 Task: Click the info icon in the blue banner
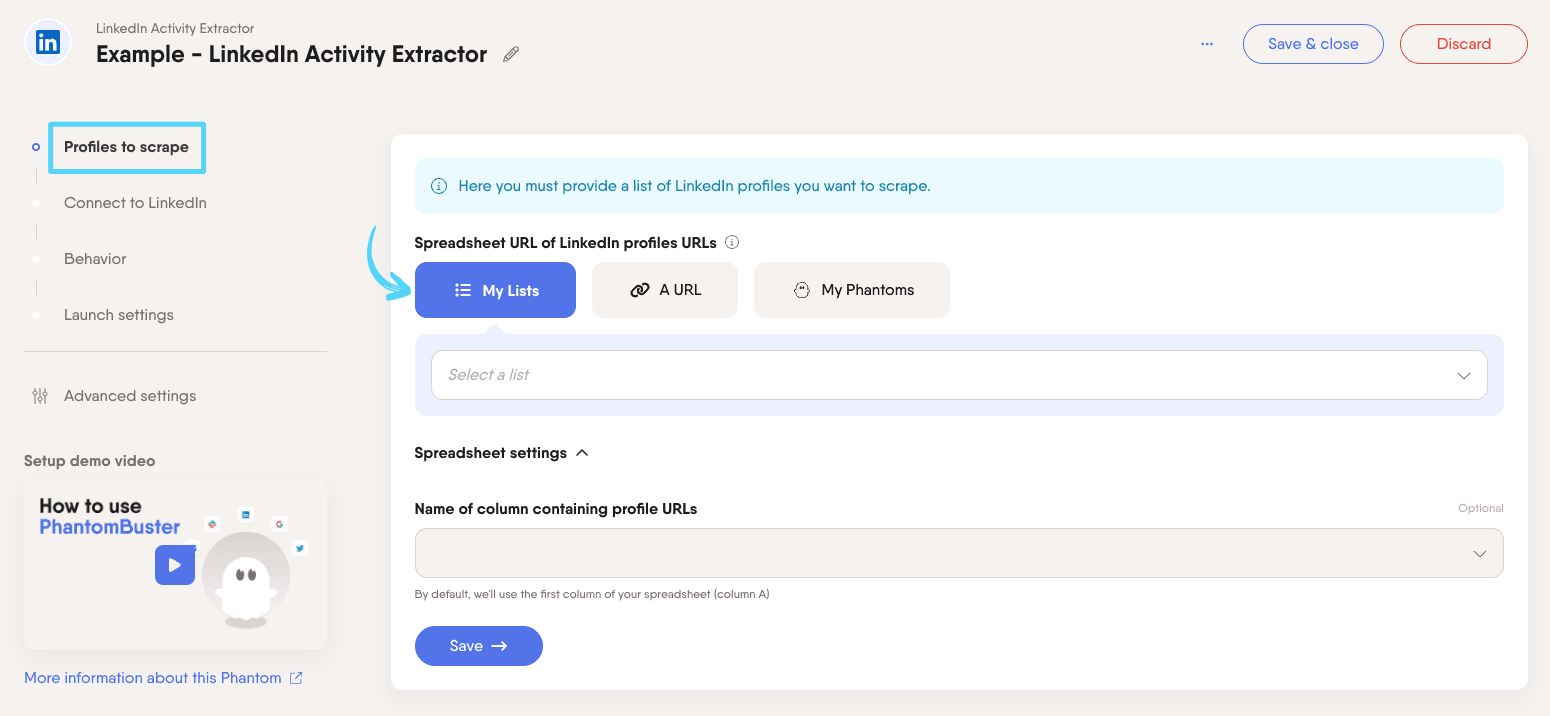pos(438,186)
